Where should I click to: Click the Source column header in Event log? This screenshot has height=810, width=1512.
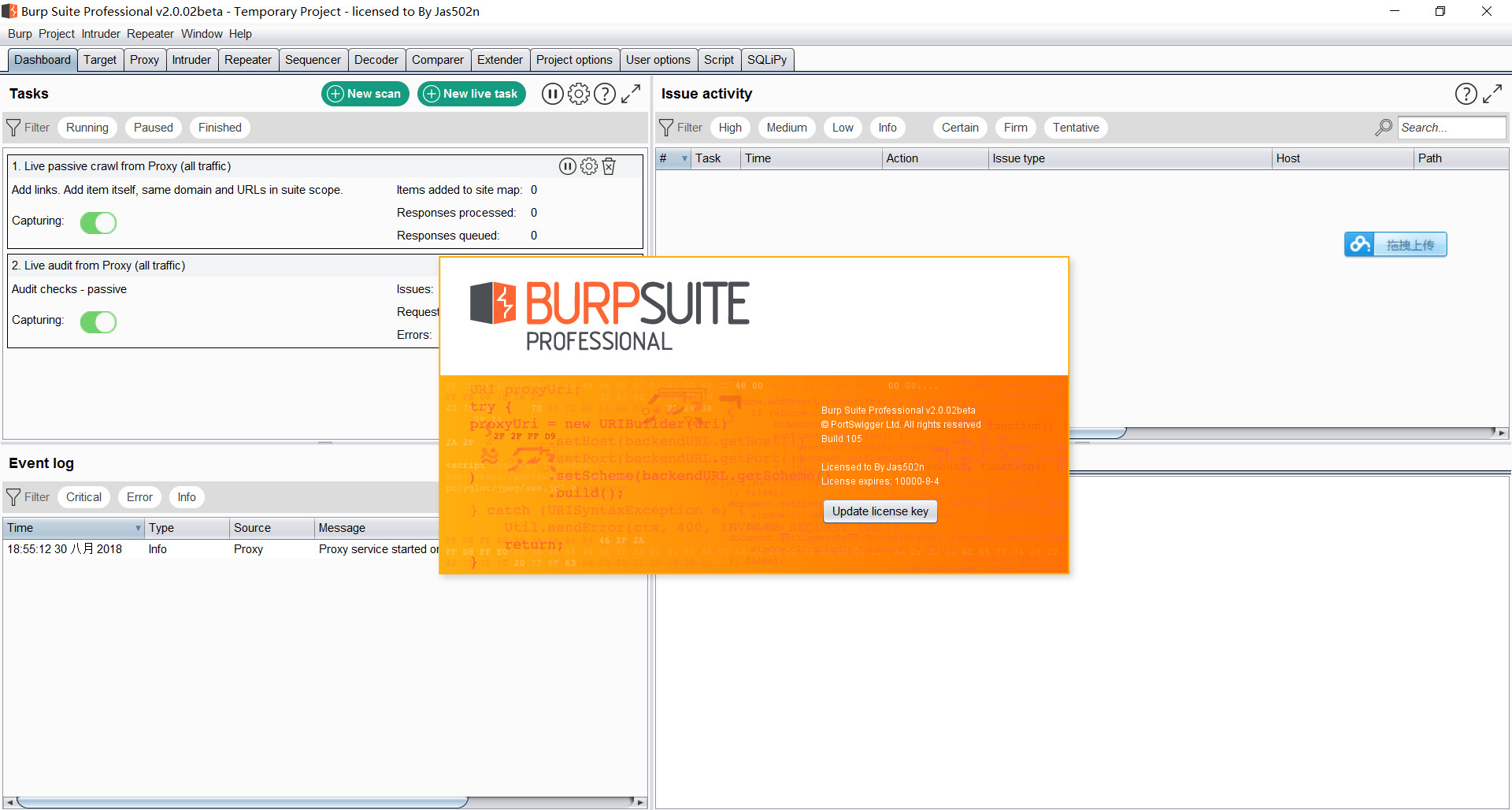click(x=272, y=528)
